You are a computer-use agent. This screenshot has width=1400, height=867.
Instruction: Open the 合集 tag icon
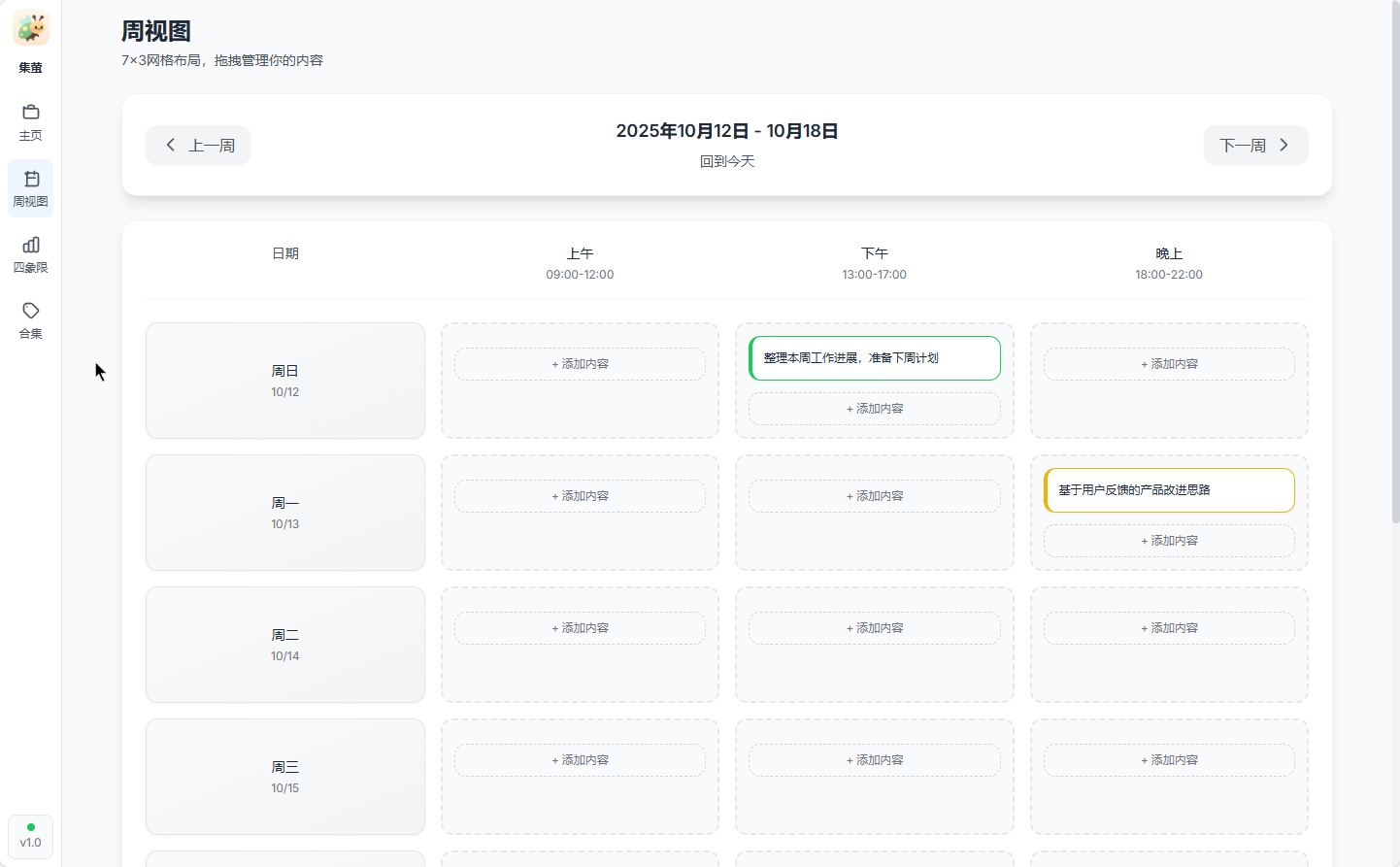[x=31, y=311]
